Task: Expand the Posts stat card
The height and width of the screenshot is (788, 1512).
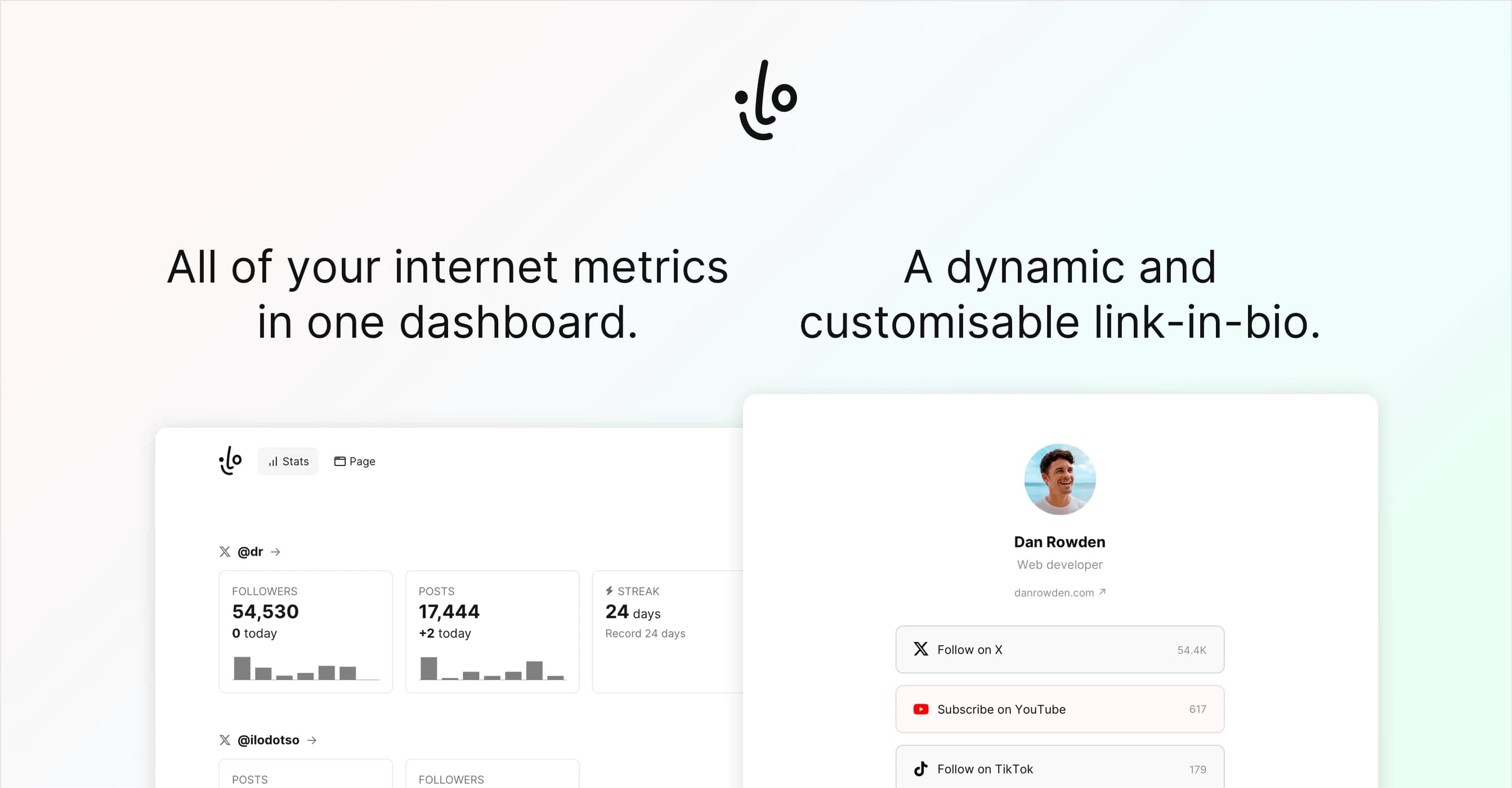Action: (491, 632)
